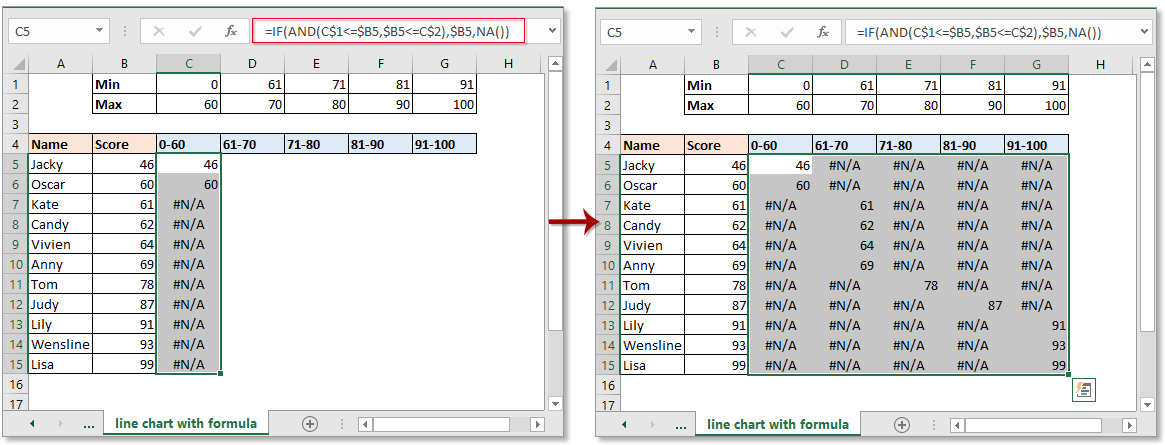Click the Cancel X icon in left formula bar
The image size is (1165, 445).
(159, 32)
